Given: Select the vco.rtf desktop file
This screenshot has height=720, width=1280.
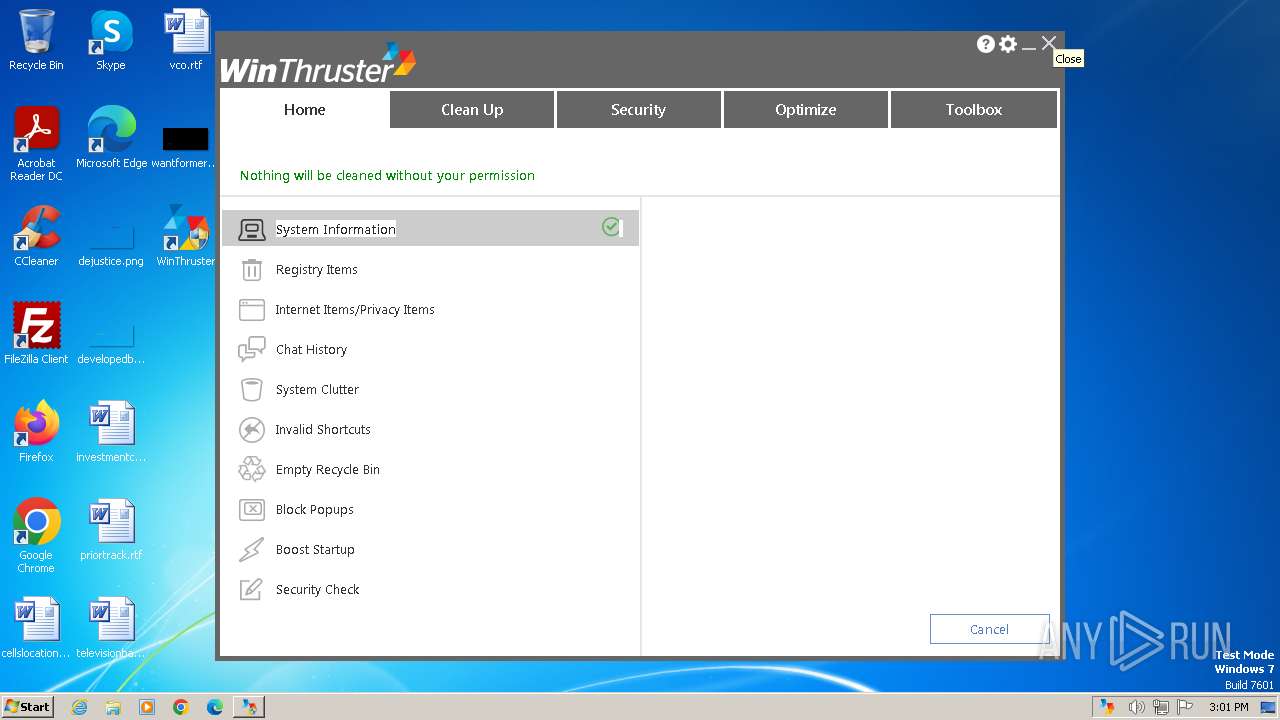Looking at the screenshot, I should pos(186,40).
